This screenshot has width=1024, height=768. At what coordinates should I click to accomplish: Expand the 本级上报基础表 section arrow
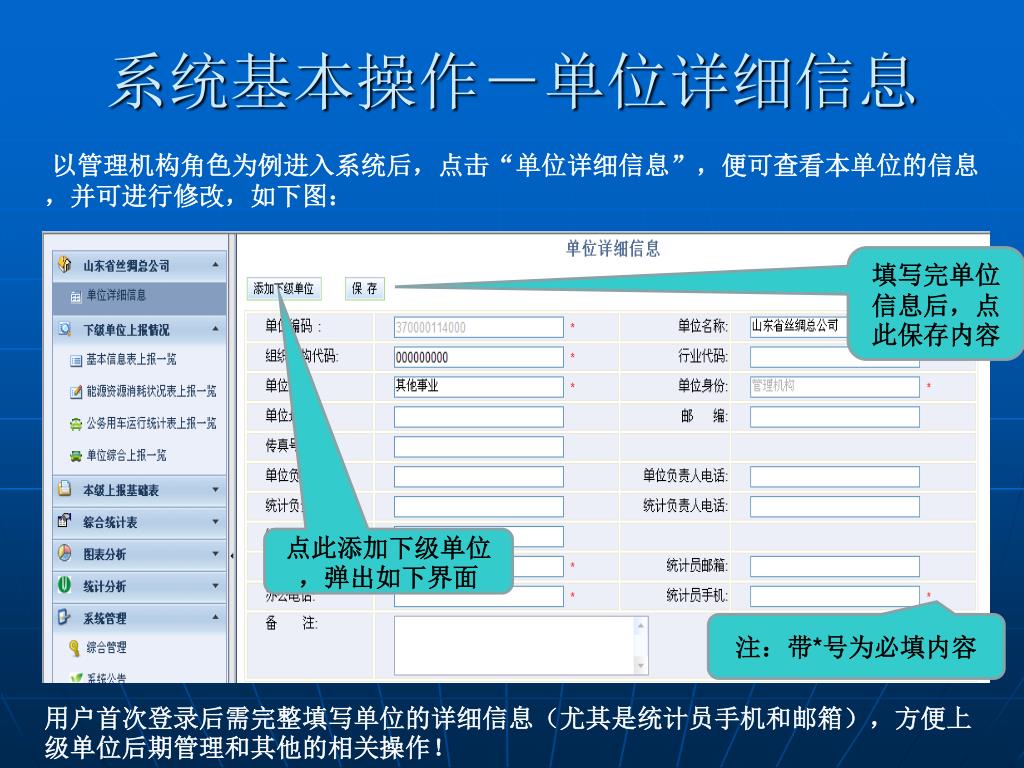click(x=216, y=488)
